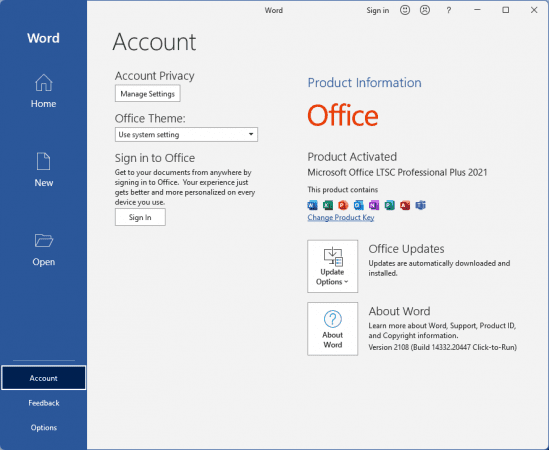549x450 pixels.
Task: Click the Manage Settings button
Action: click(x=147, y=94)
